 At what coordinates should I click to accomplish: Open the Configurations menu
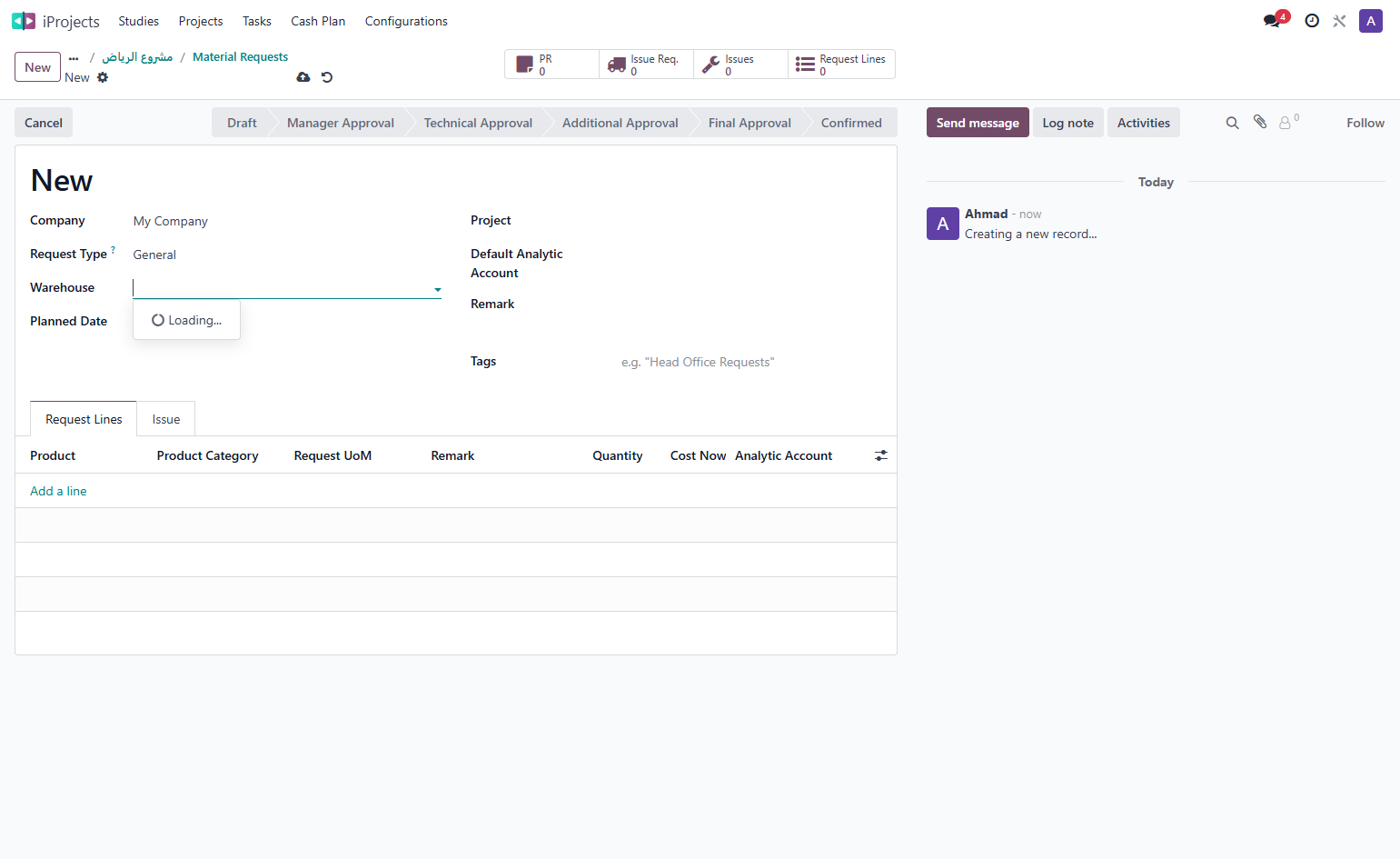[406, 21]
